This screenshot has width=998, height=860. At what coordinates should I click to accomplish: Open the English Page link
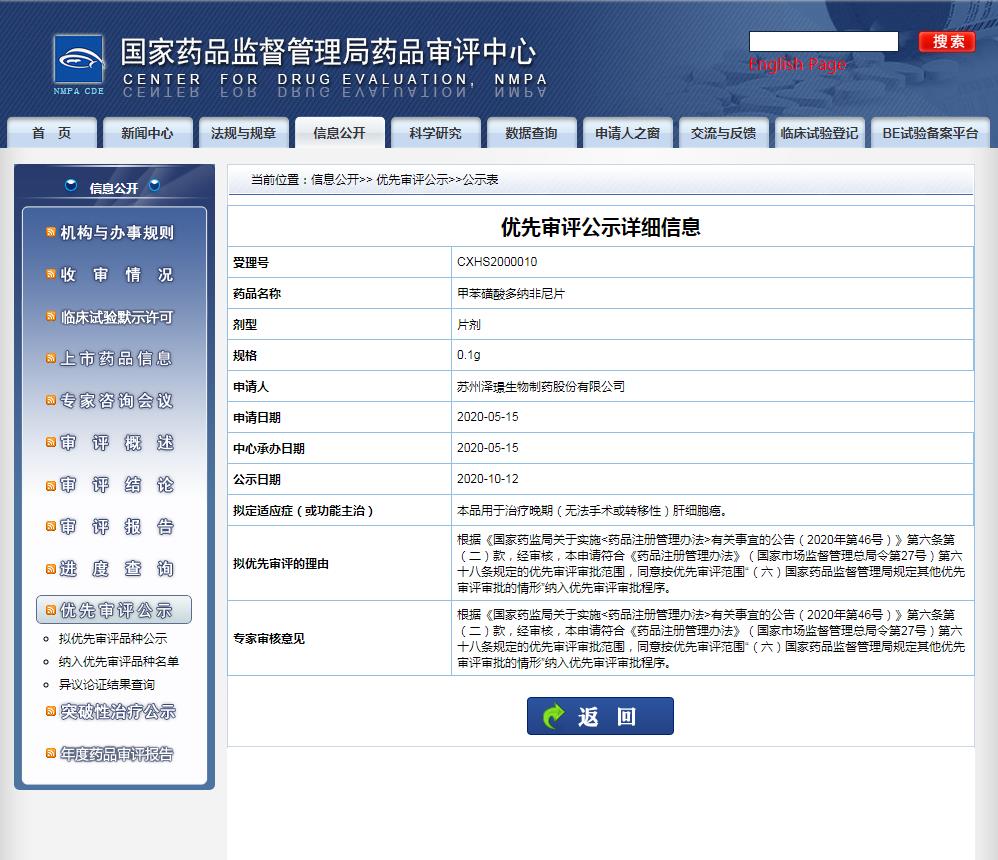[x=798, y=64]
